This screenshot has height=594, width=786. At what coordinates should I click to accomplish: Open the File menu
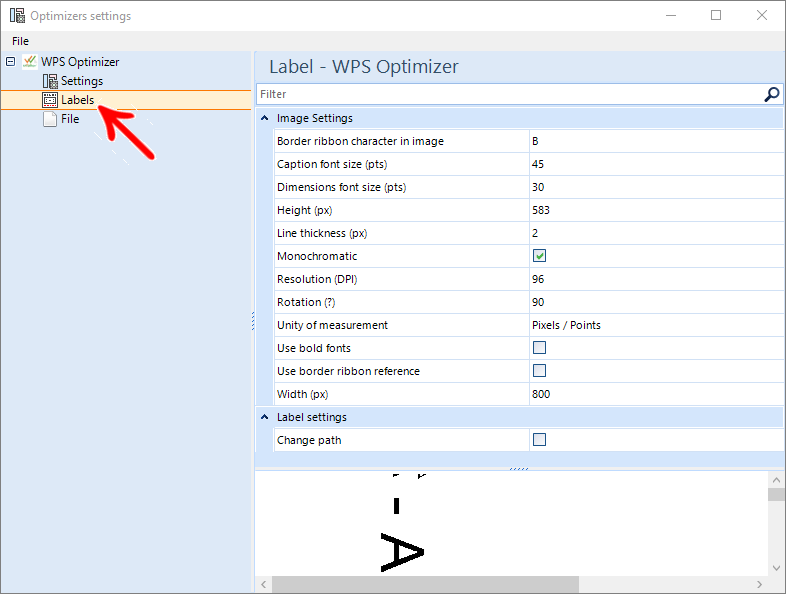[x=20, y=41]
